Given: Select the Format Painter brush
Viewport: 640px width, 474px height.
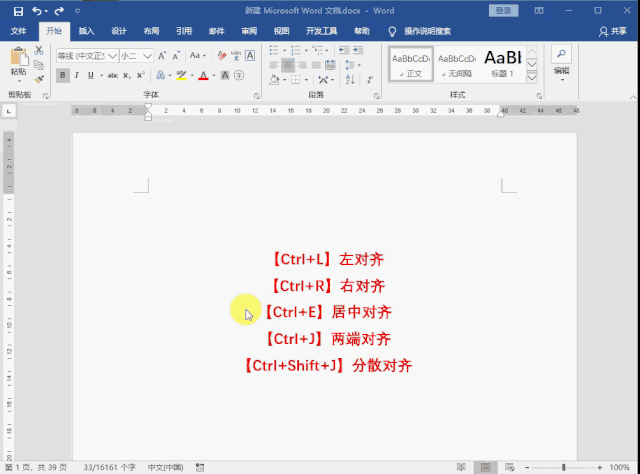Looking at the screenshot, I should (x=39, y=79).
